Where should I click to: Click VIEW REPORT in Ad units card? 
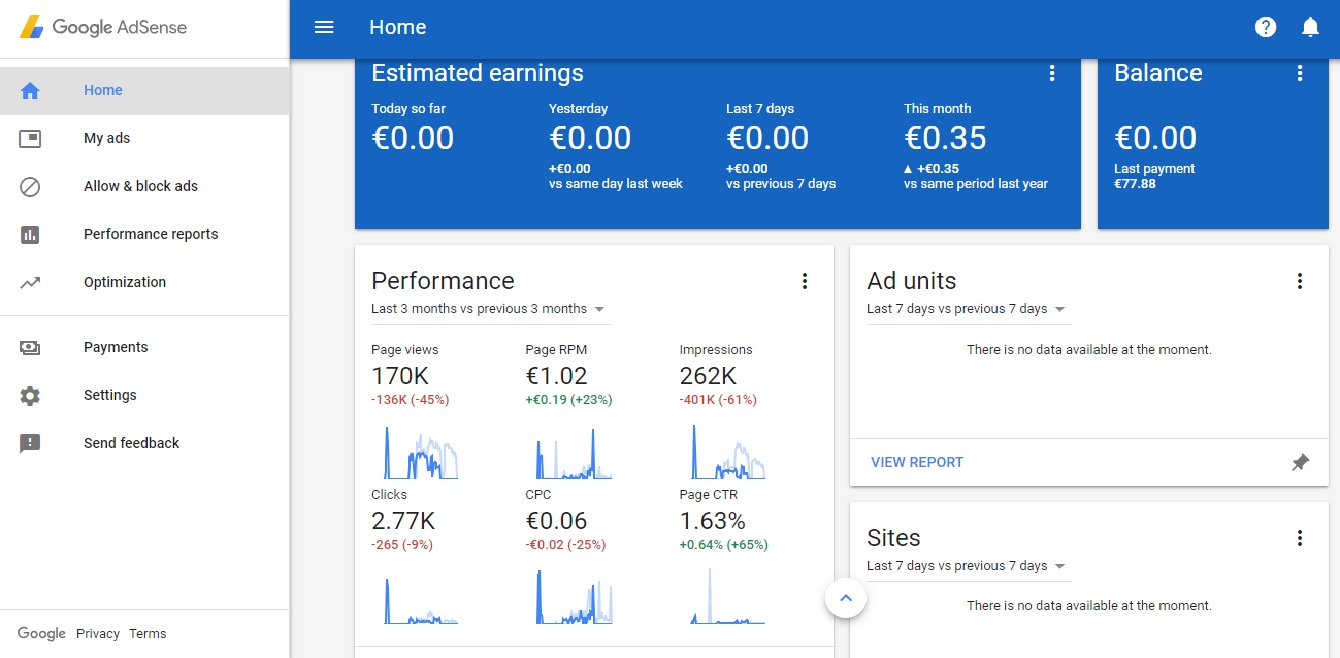point(917,462)
